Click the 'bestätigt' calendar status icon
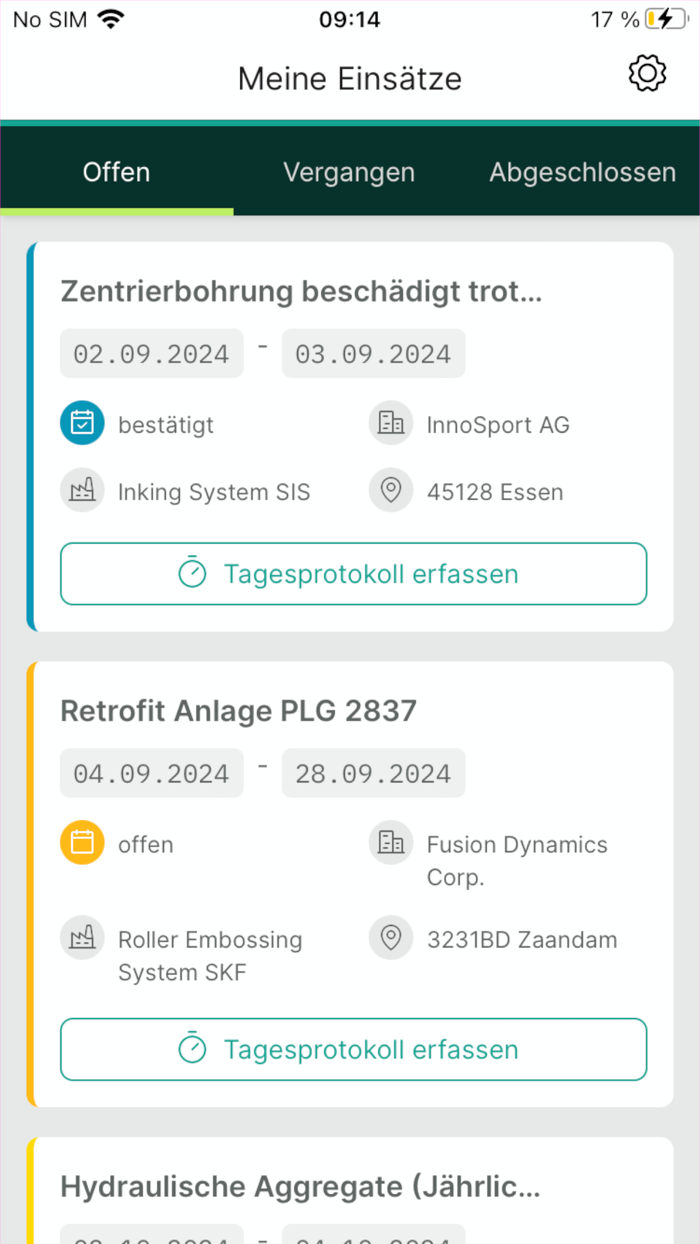The width and height of the screenshot is (700, 1244). point(82,423)
